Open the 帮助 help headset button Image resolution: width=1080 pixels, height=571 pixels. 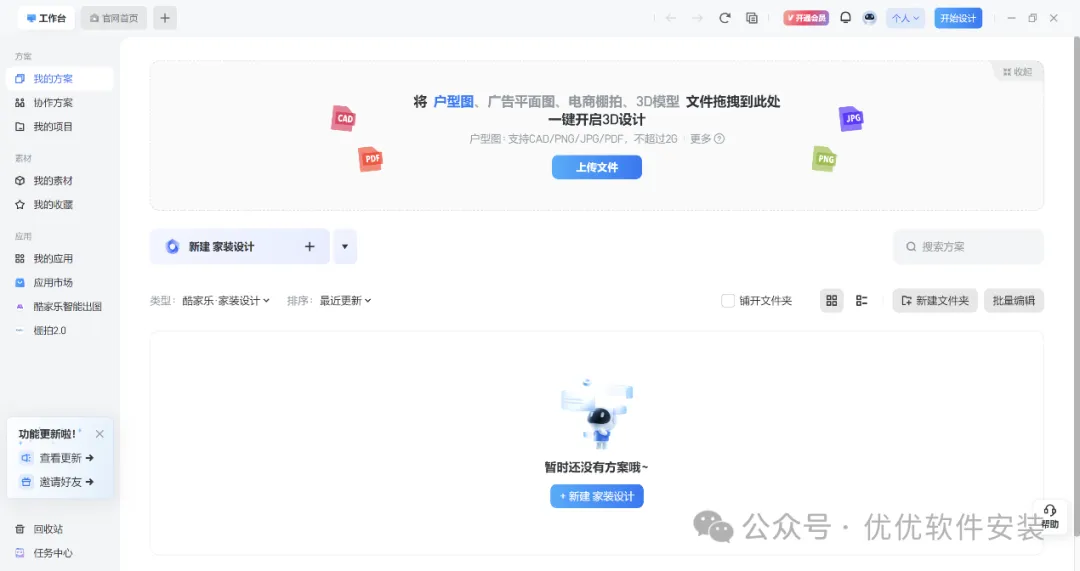point(1050,517)
